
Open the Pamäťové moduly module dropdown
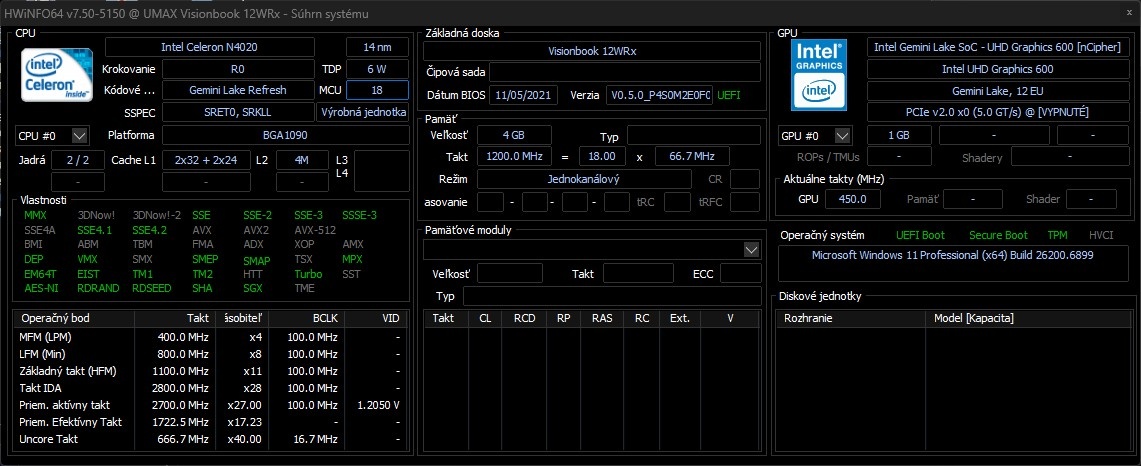click(x=752, y=248)
